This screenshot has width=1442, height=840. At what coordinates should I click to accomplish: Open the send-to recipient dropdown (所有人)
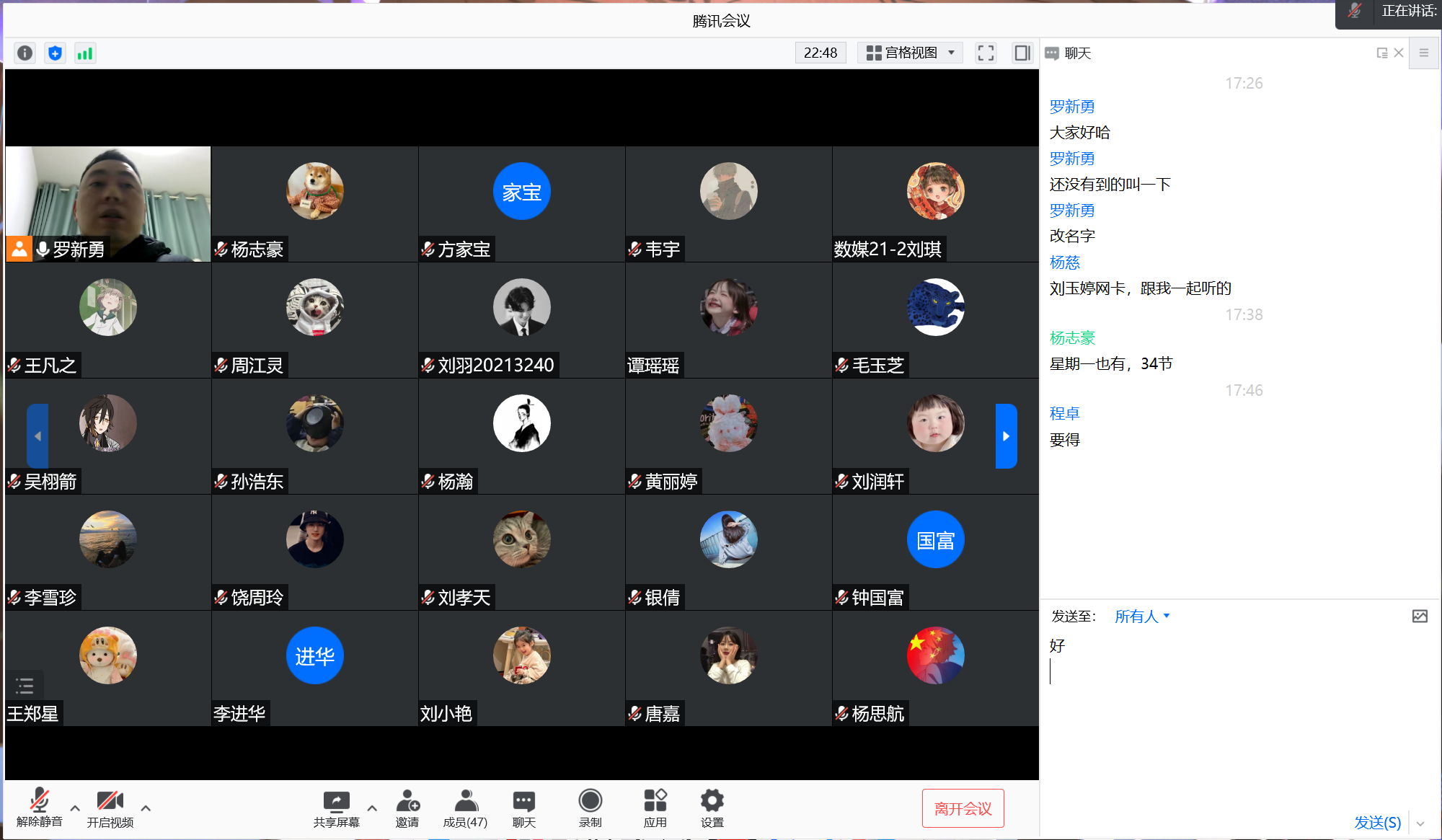point(1142,616)
